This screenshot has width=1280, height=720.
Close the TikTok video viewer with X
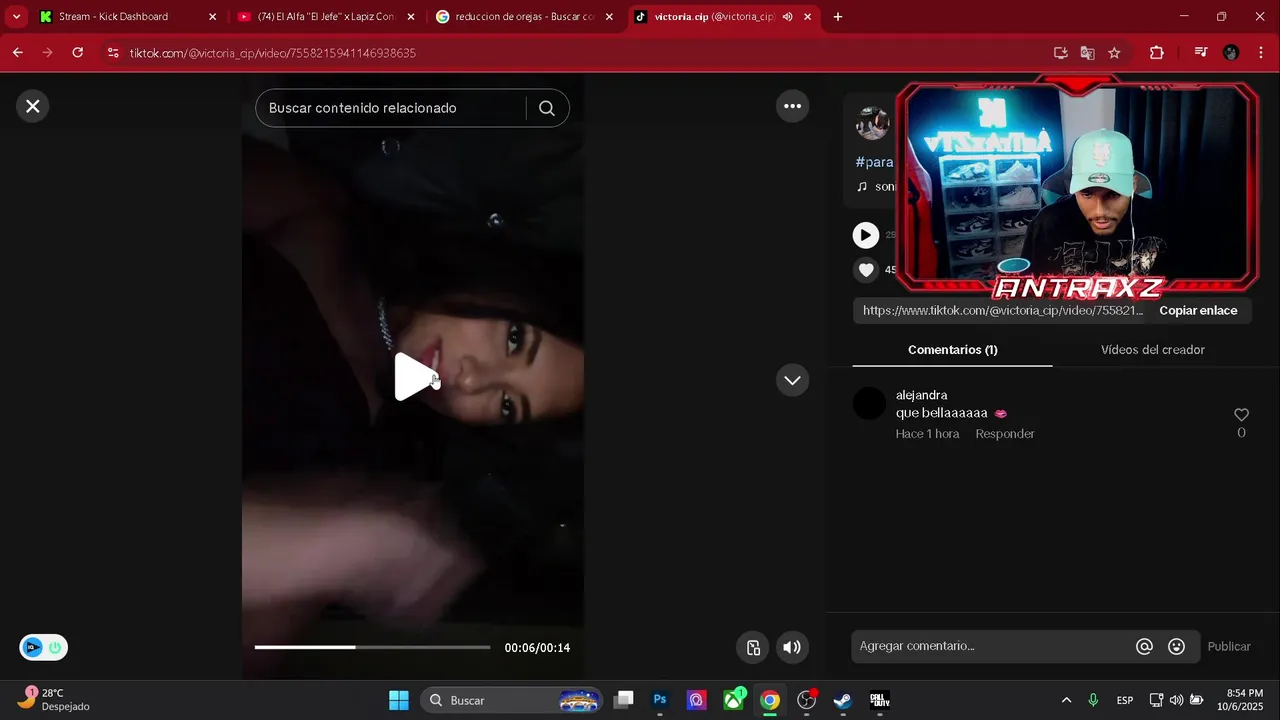pos(33,106)
